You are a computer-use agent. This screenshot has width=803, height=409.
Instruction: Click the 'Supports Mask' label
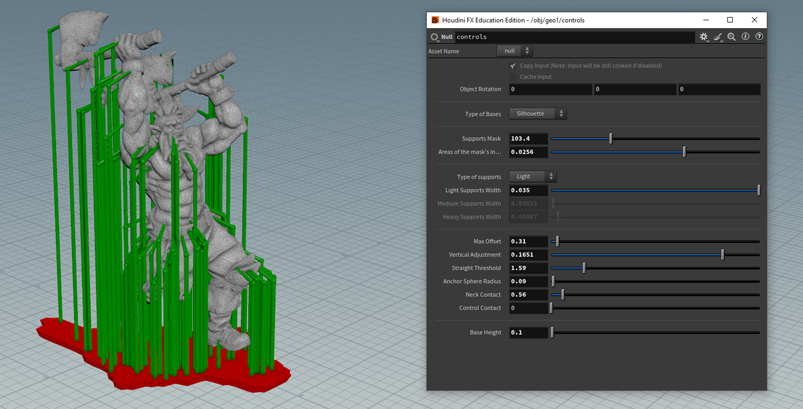coord(481,139)
